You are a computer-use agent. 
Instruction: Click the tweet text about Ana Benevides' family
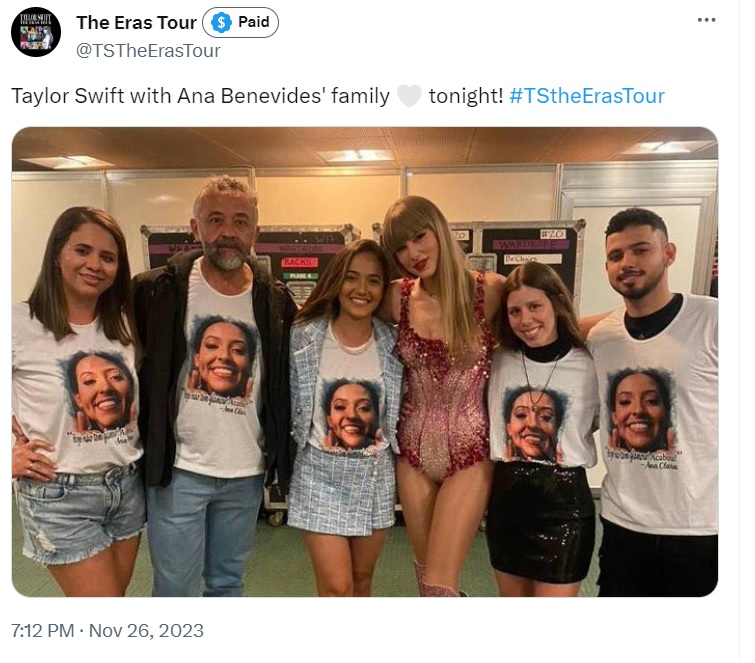200,96
